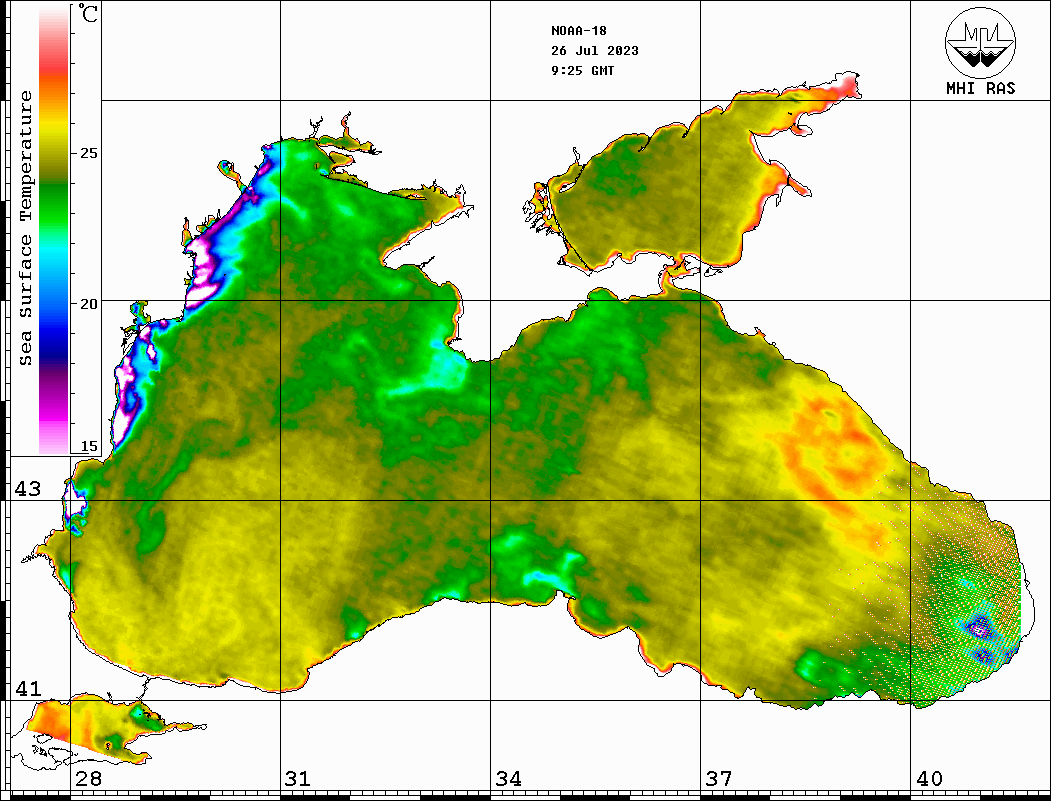Click longitude label '34'
Viewport: 1051px width, 801px height.
[x=509, y=779]
